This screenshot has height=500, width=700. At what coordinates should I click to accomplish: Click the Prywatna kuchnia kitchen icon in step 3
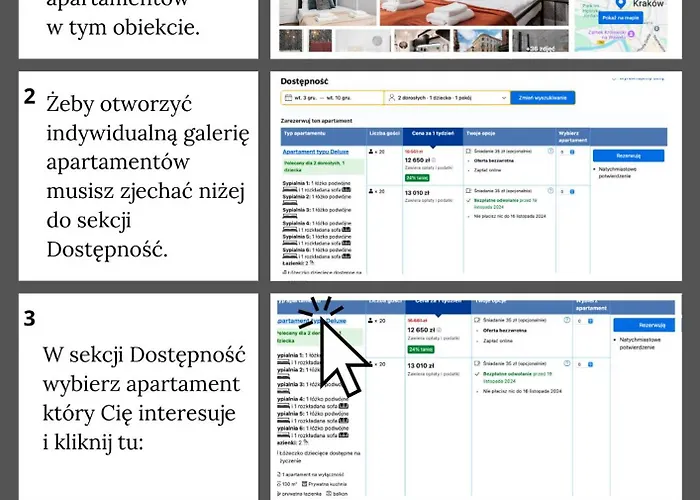tap(304, 484)
